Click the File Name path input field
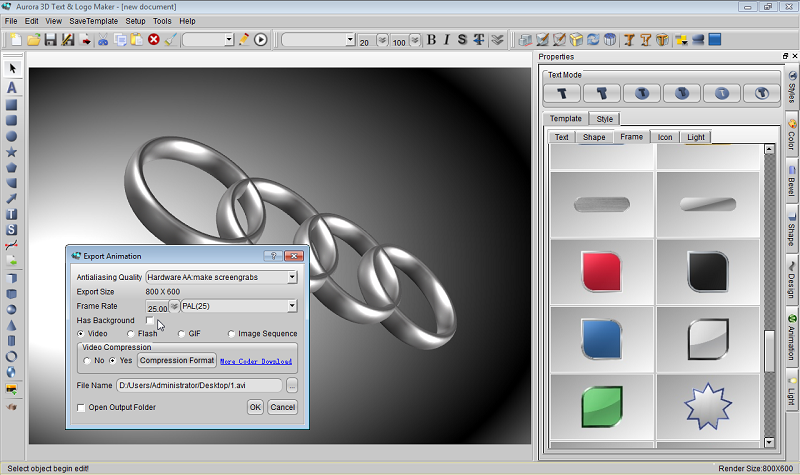800x475 pixels. 199,386
